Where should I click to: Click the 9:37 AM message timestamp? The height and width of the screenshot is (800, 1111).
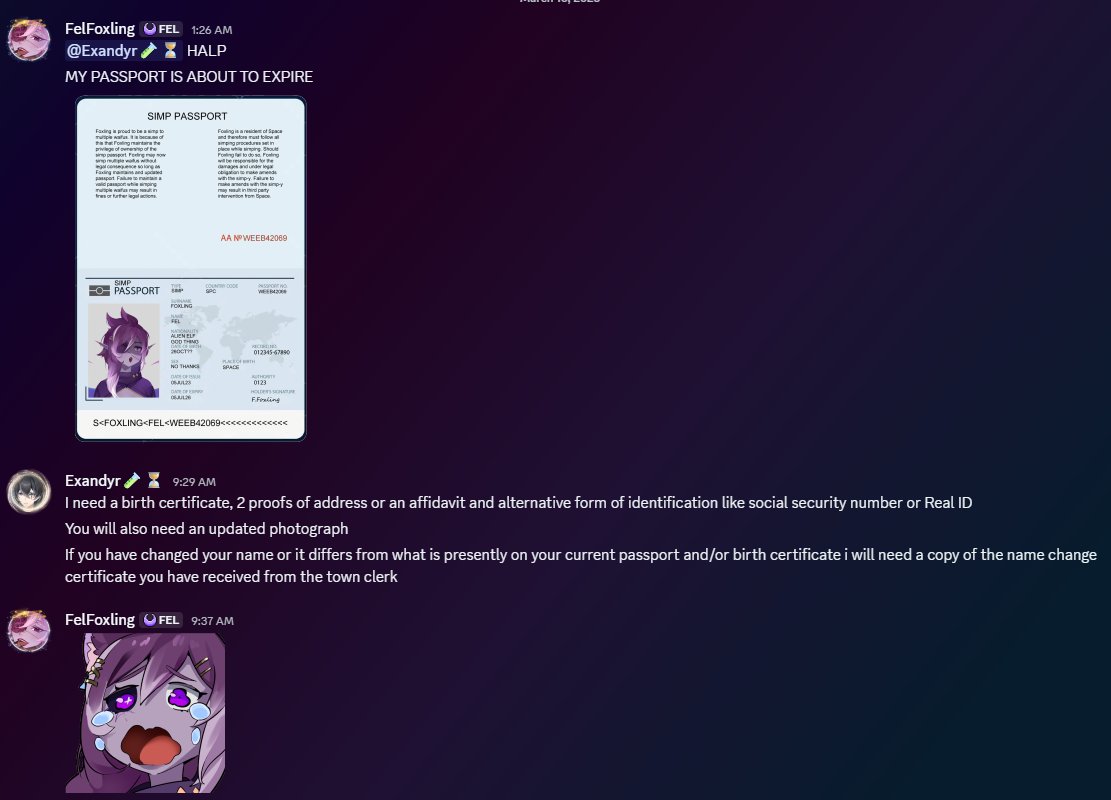tap(212, 621)
